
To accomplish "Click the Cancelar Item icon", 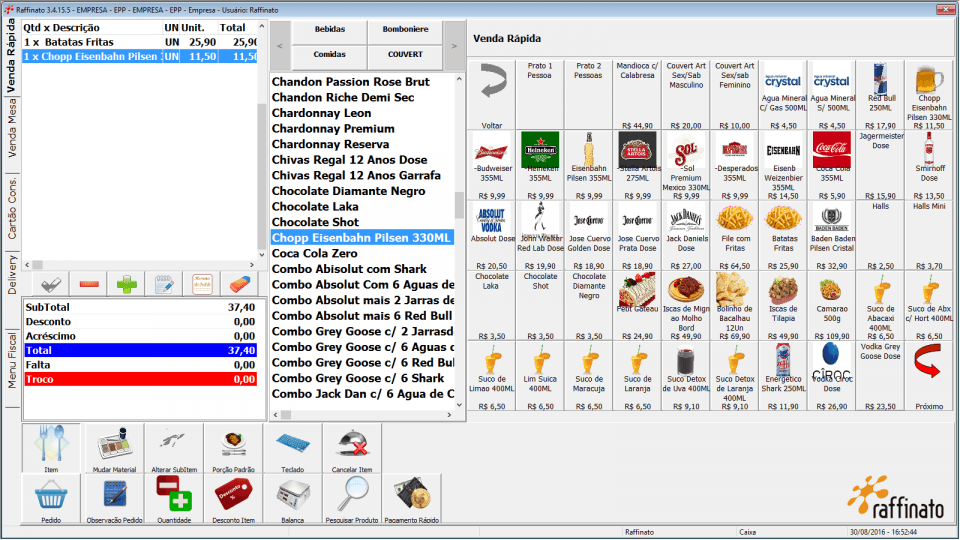I will pyautogui.click(x=352, y=448).
